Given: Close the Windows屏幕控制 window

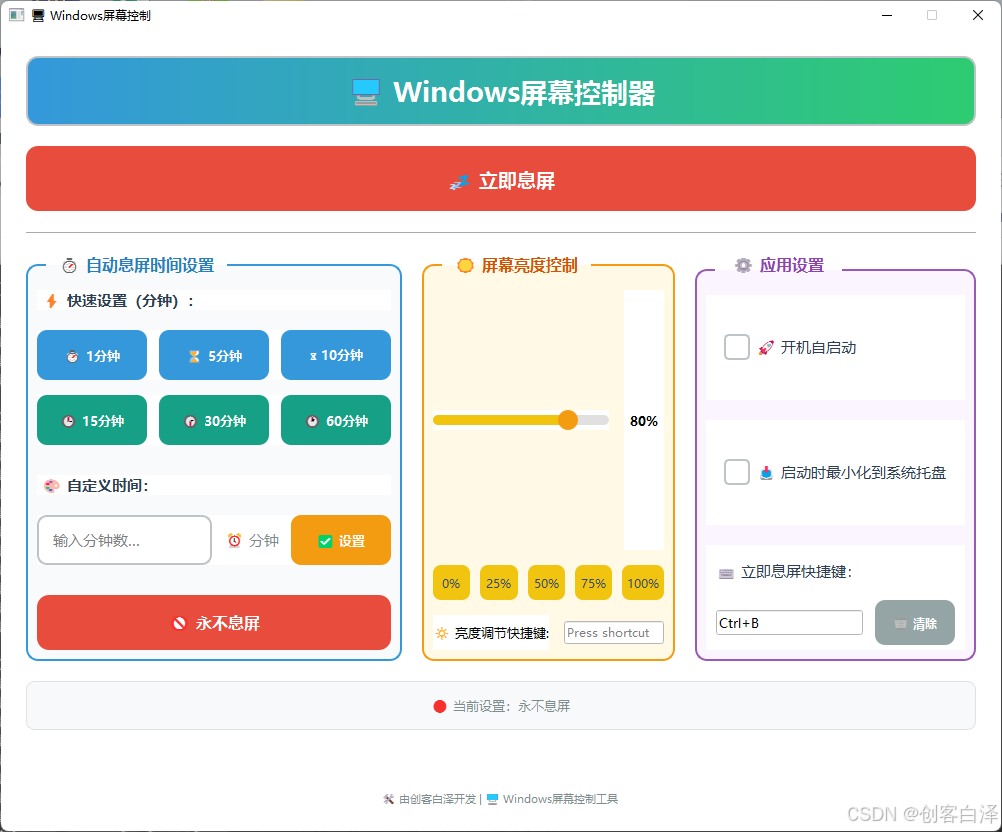Looking at the screenshot, I should pos(978,15).
